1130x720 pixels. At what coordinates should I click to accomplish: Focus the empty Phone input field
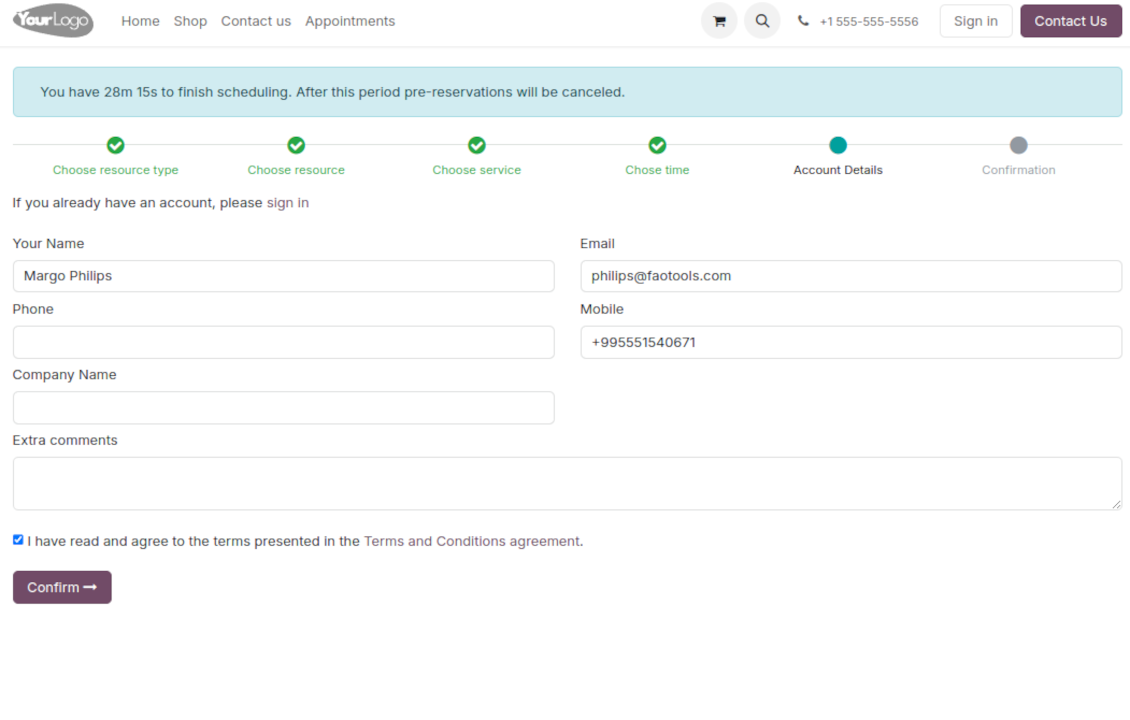tap(283, 342)
